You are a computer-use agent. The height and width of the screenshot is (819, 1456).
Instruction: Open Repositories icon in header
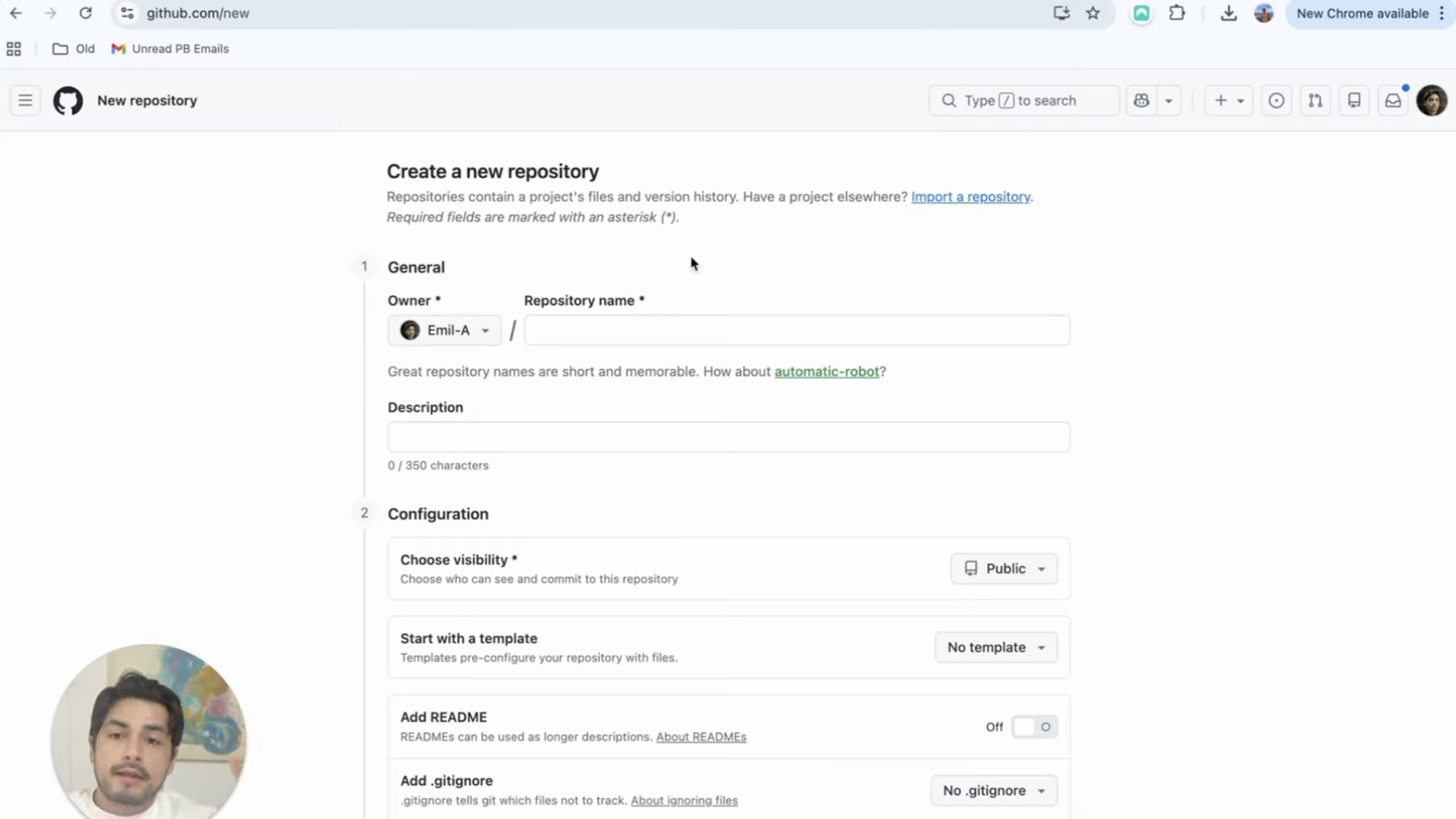tap(1354, 100)
